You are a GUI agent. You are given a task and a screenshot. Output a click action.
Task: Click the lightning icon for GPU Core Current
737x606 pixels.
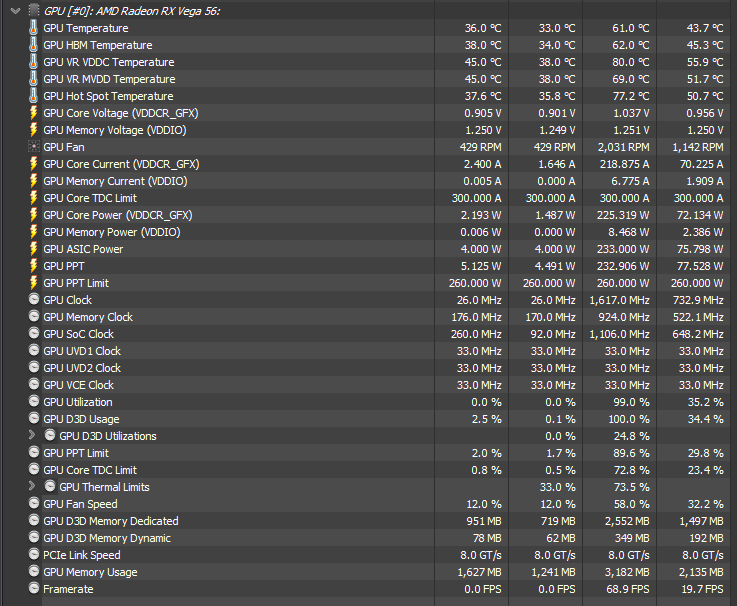33,164
